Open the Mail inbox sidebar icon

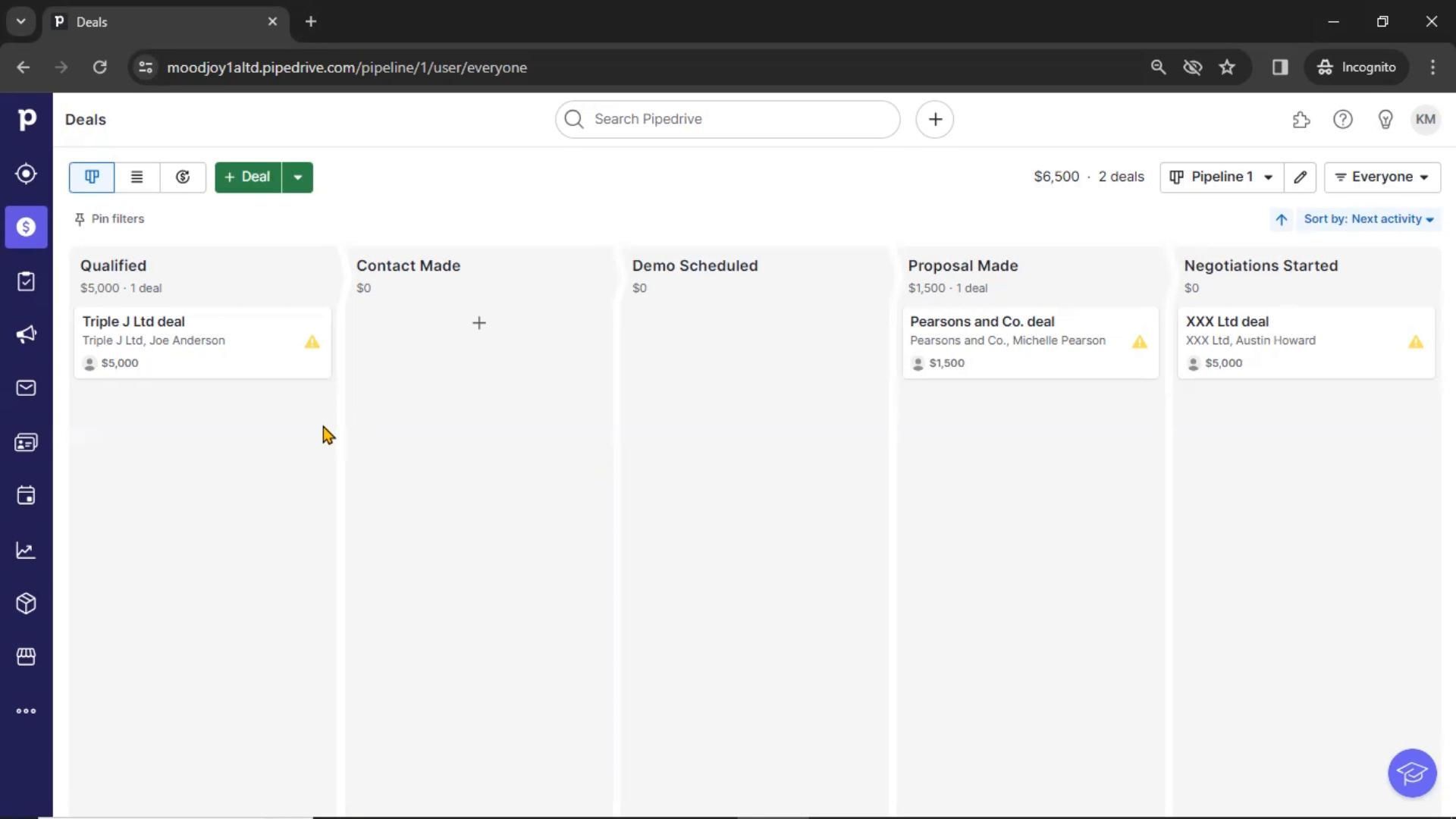(26, 388)
